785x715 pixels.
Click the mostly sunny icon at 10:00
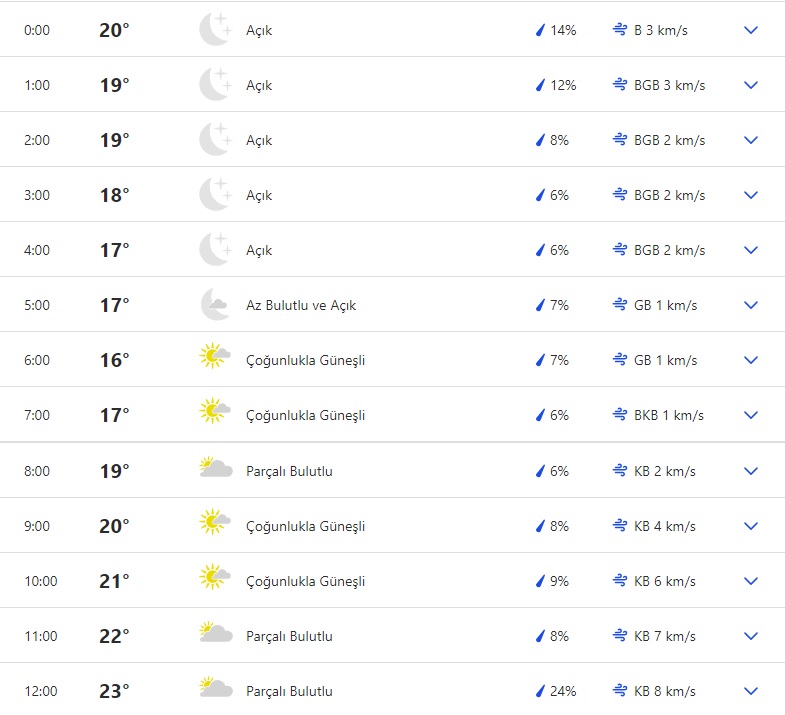coord(215,578)
